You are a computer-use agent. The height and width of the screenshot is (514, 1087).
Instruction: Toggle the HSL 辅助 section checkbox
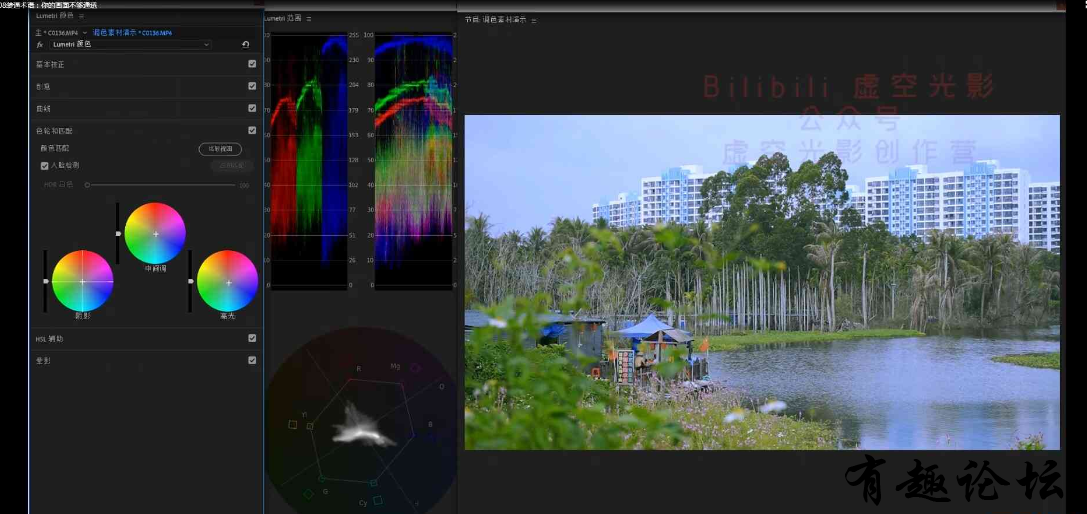252,339
